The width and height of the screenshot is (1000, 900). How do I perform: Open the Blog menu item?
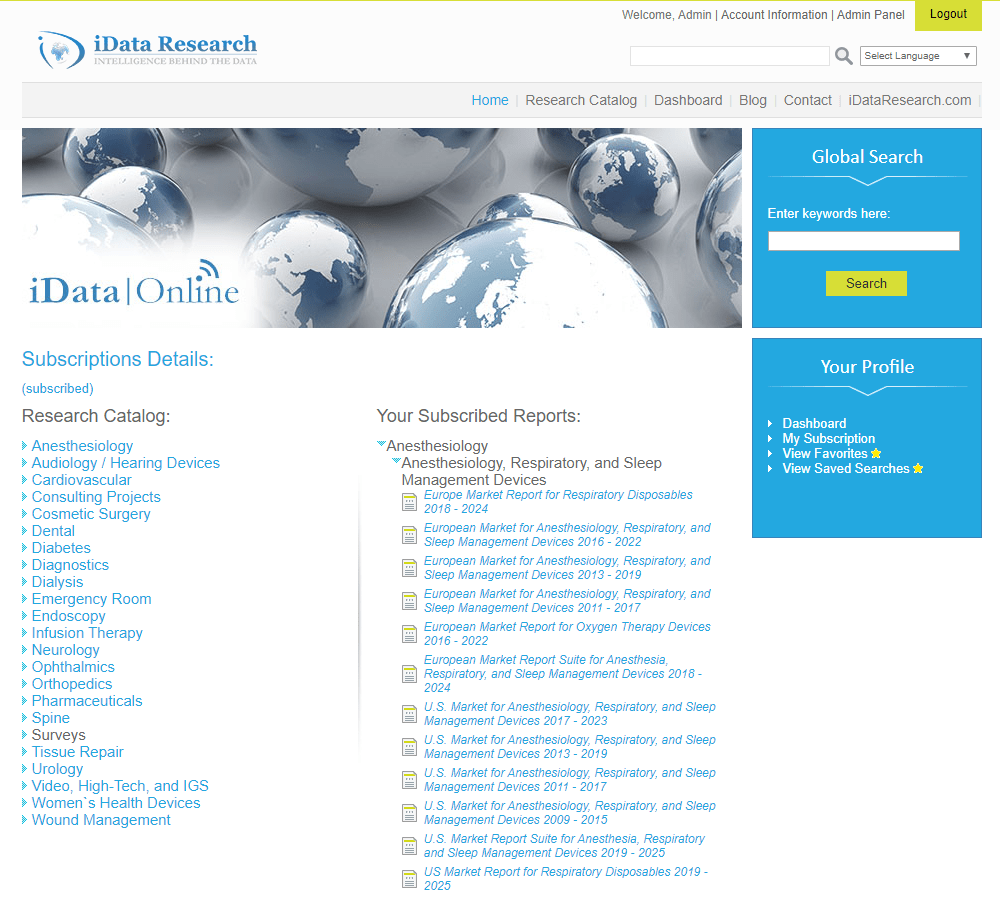tap(753, 100)
